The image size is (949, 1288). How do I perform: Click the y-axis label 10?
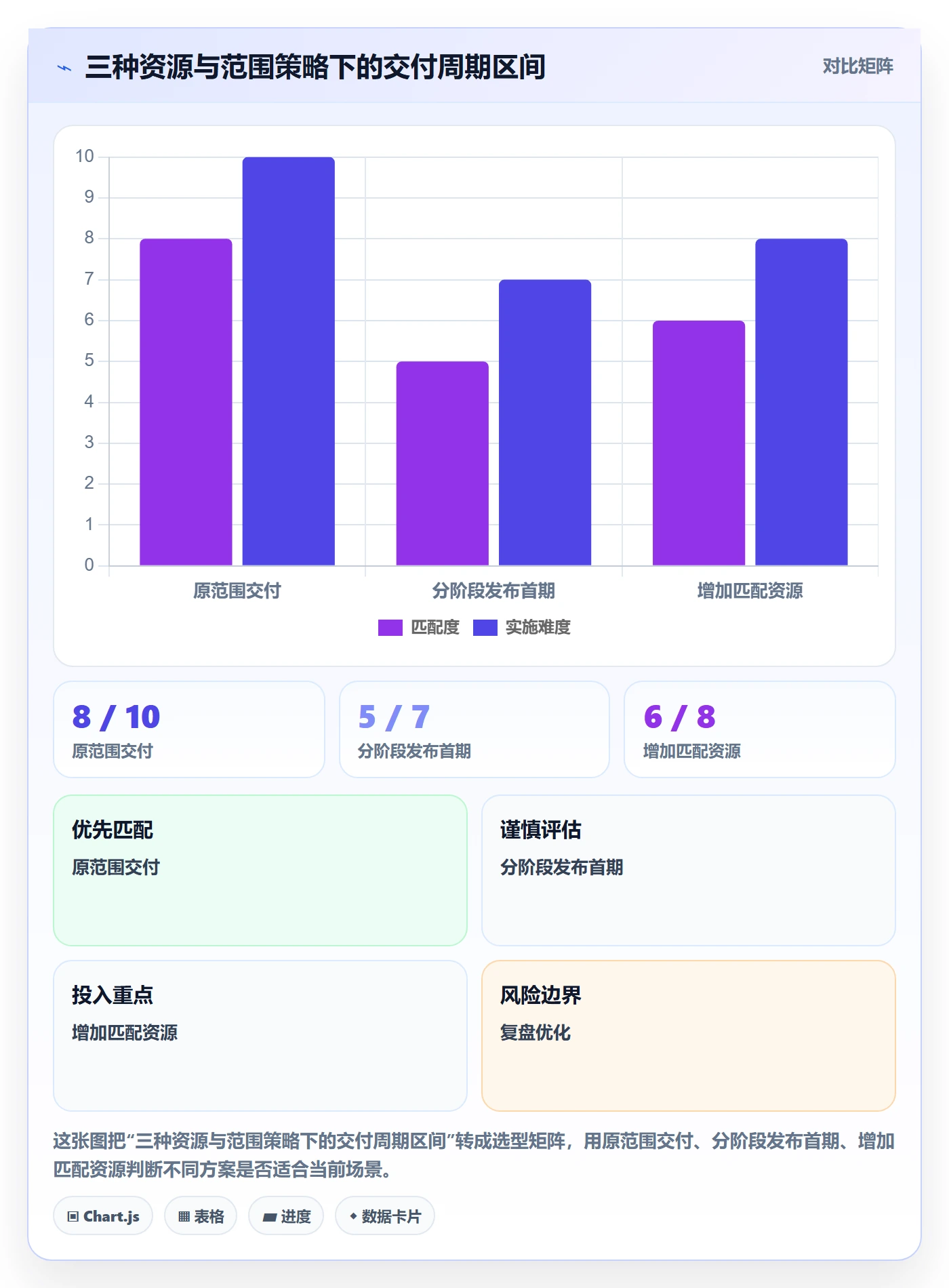coord(85,157)
